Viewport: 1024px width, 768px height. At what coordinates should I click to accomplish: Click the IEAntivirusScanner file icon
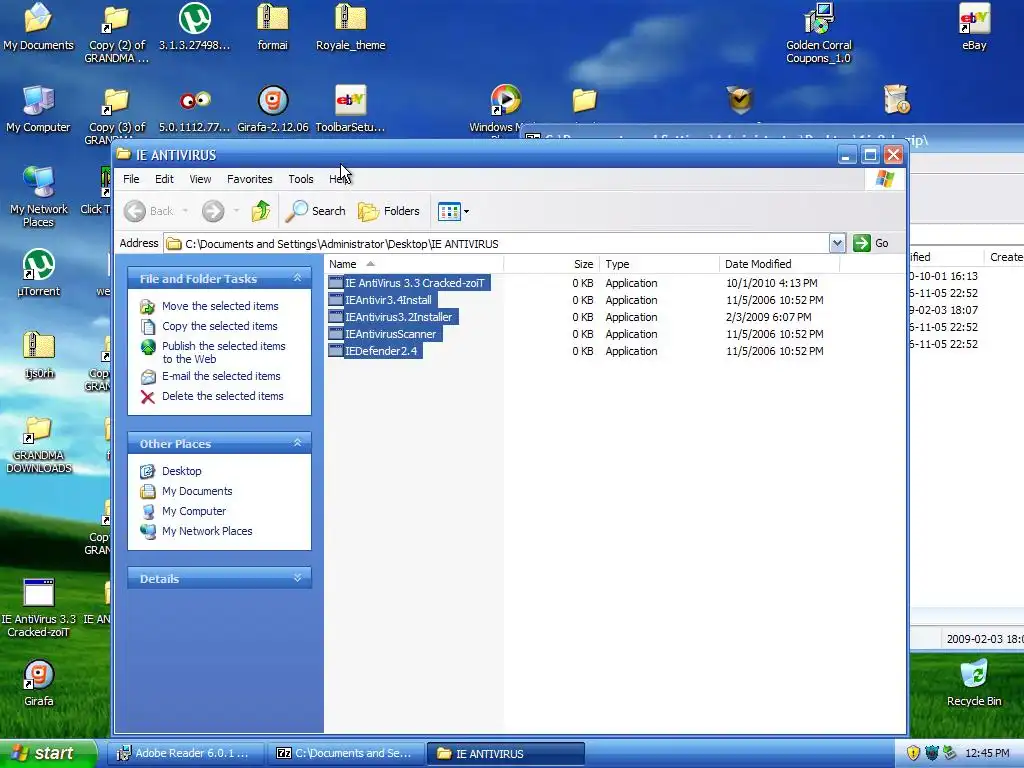click(x=336, y=334)
